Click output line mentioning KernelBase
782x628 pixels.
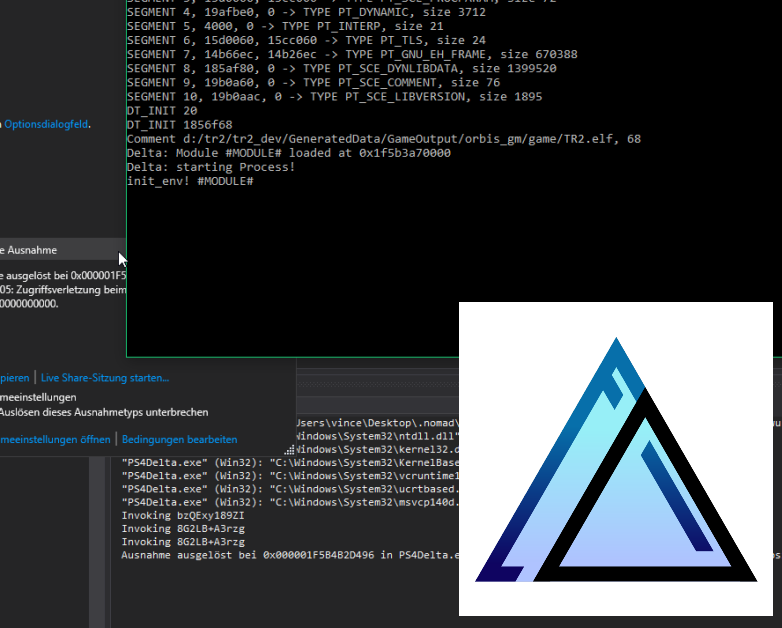[290, 462]
